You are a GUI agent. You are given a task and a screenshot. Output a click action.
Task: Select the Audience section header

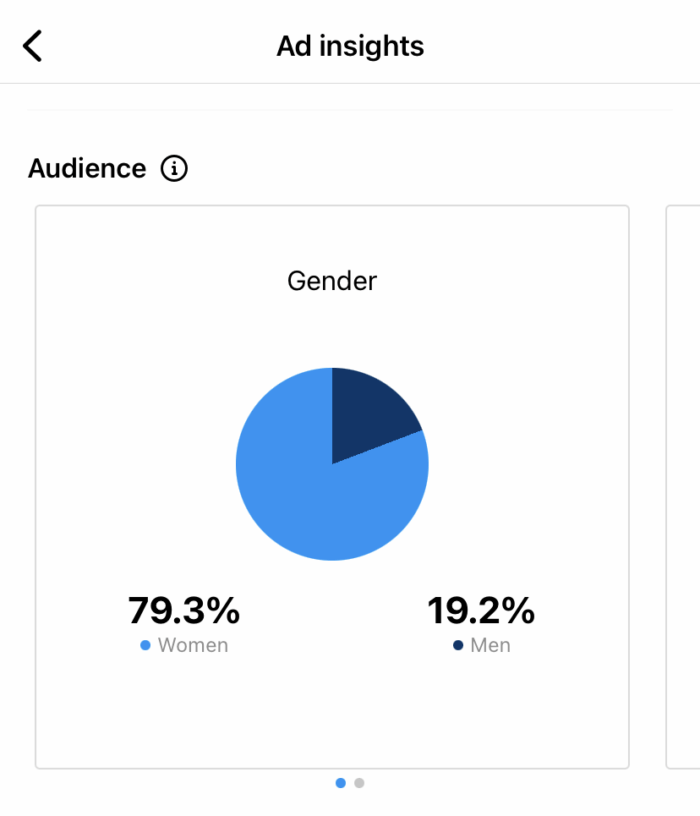coord(87,168)
